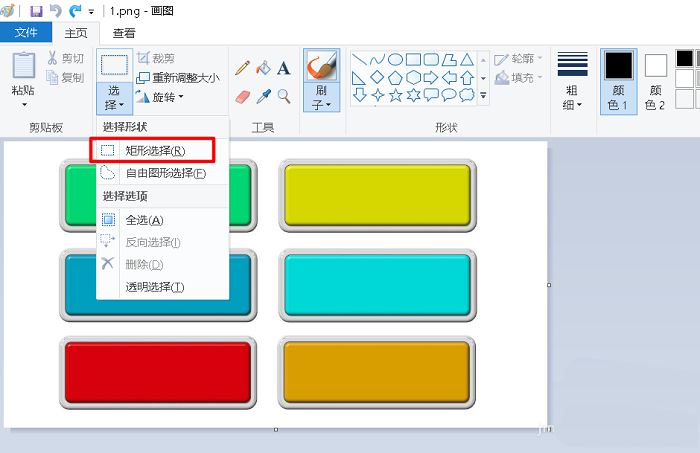This screenshot has height=453, width=700.
Task: Select the Color picker eyedropper tool
Action: pyautogui.click(x=263, y=96)
